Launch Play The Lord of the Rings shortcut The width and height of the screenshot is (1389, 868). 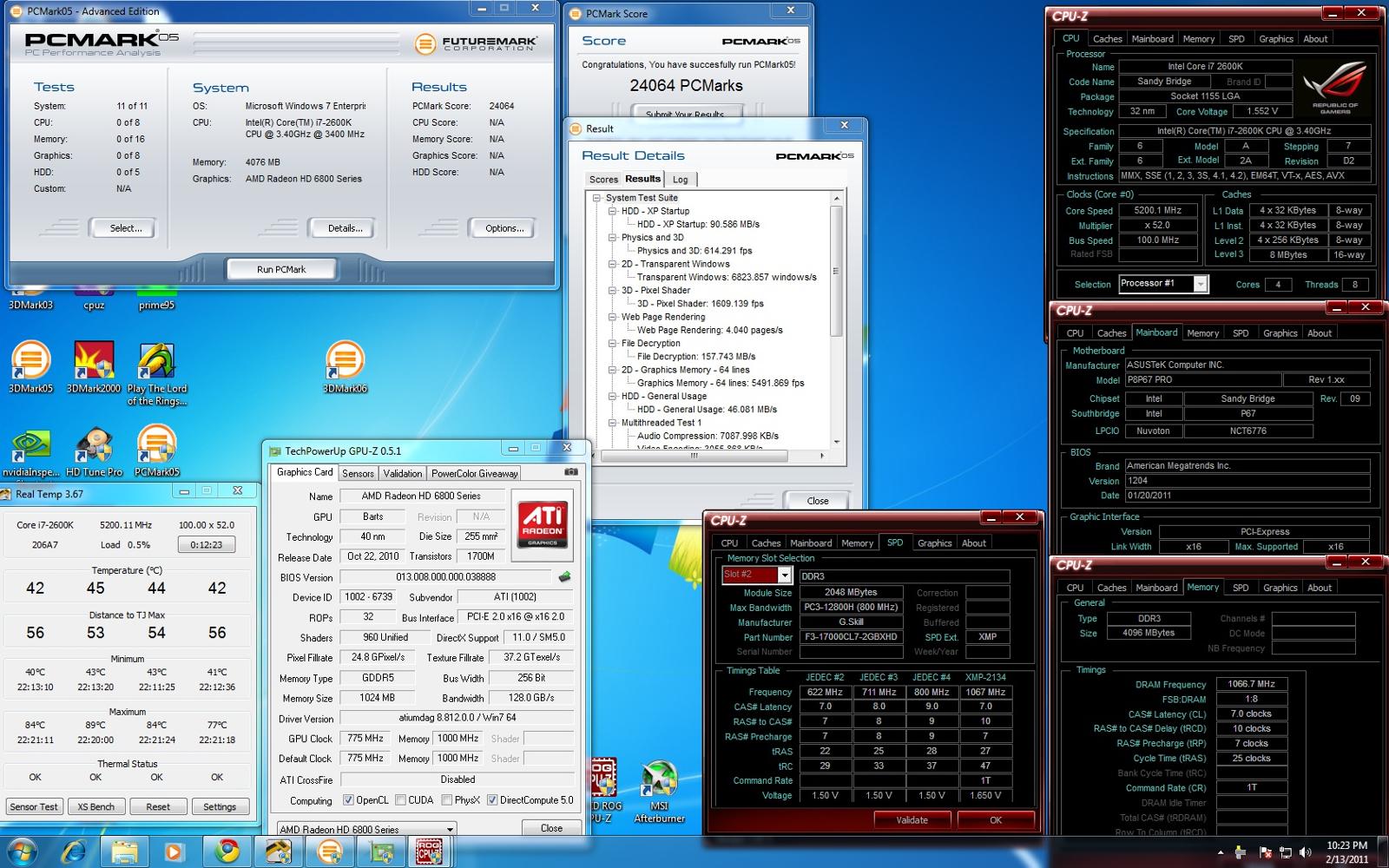point(157,373)
